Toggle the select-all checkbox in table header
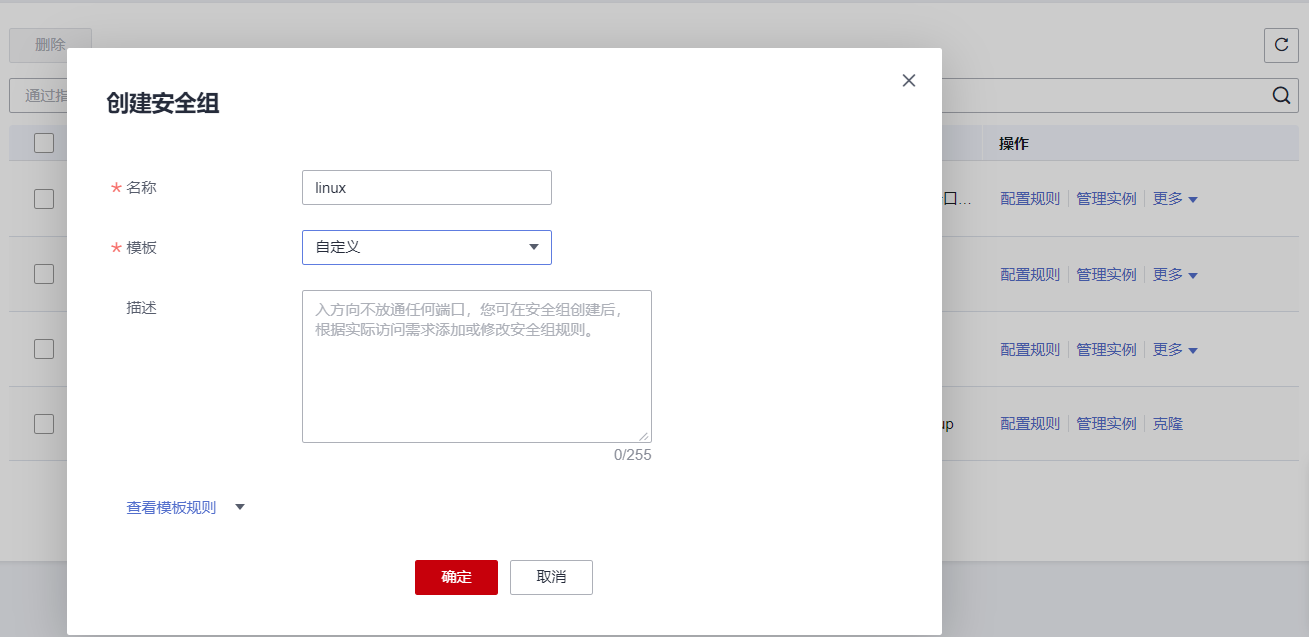 tap(43, 142)
